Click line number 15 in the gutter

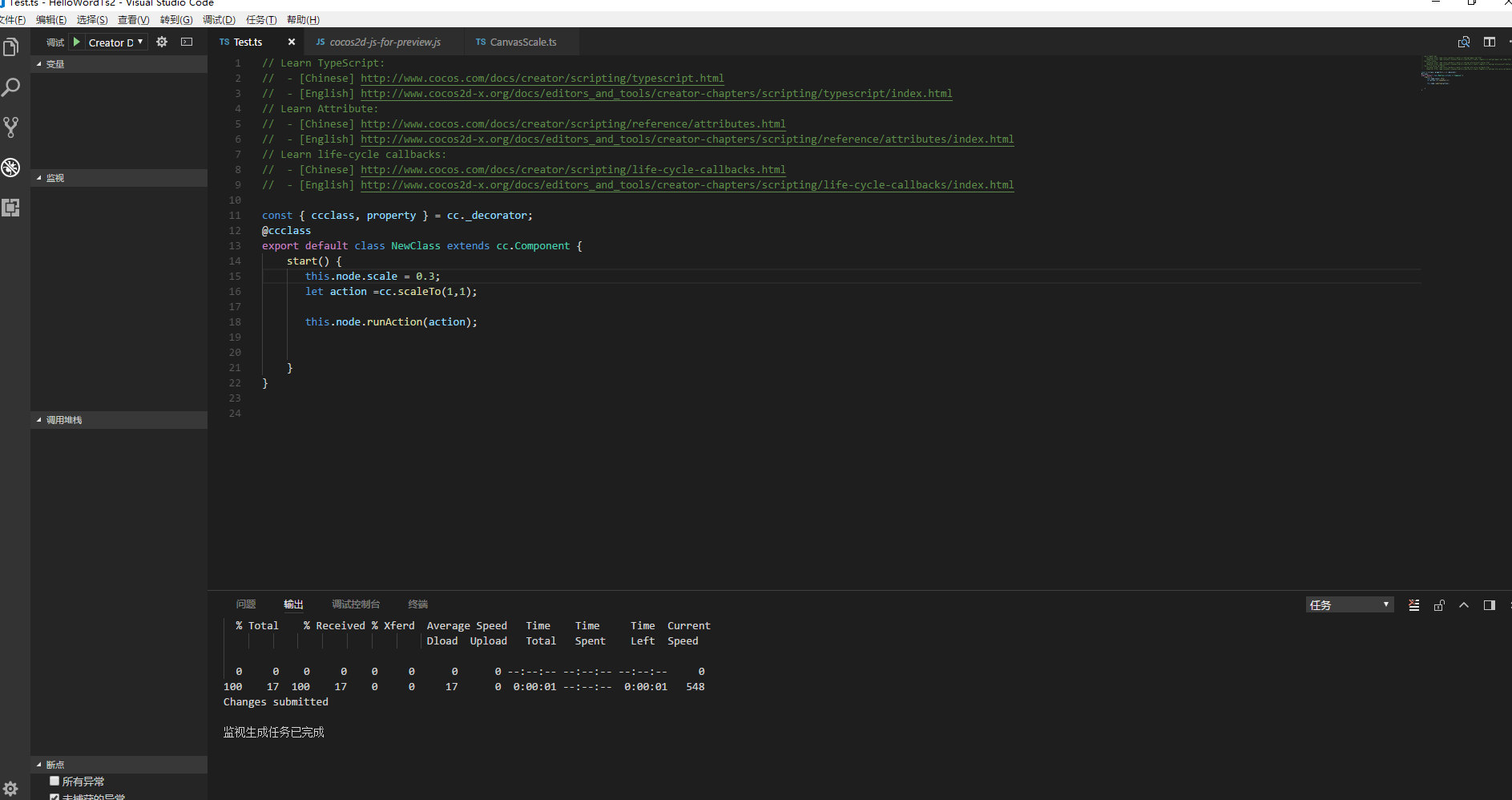pos(235,277)
